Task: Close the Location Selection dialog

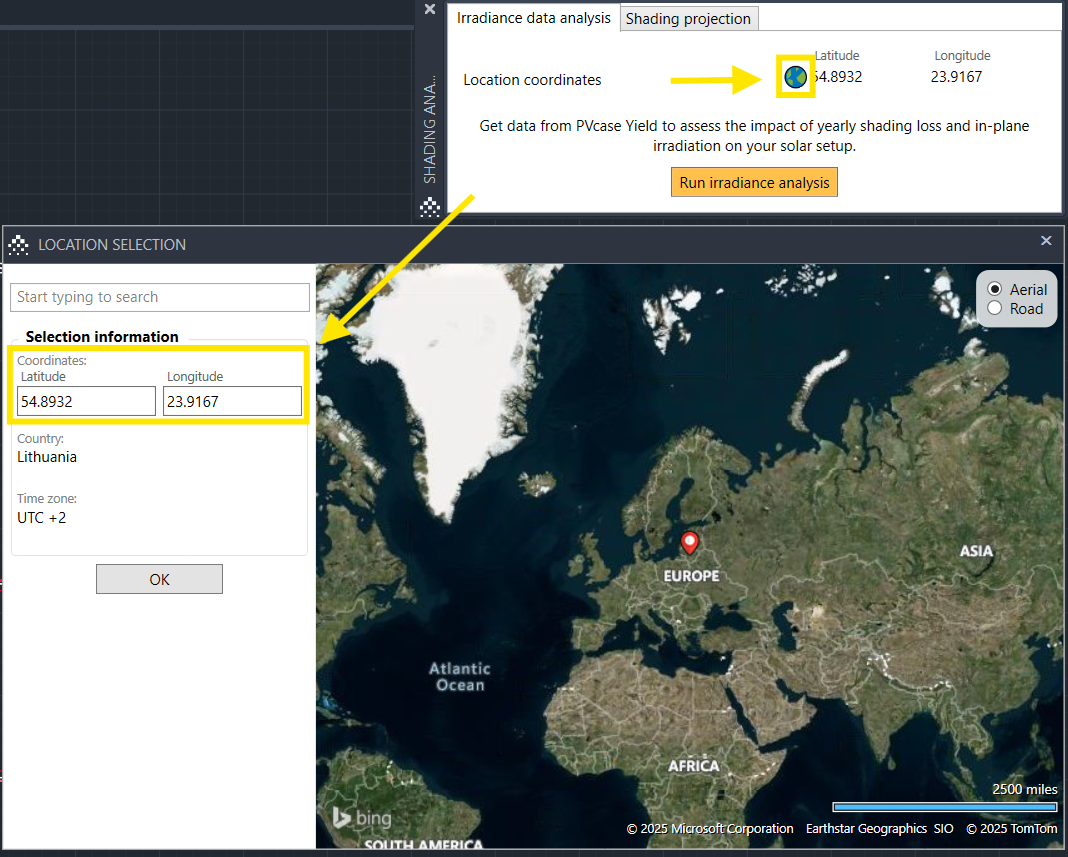Action: [x=1046, y=241]
